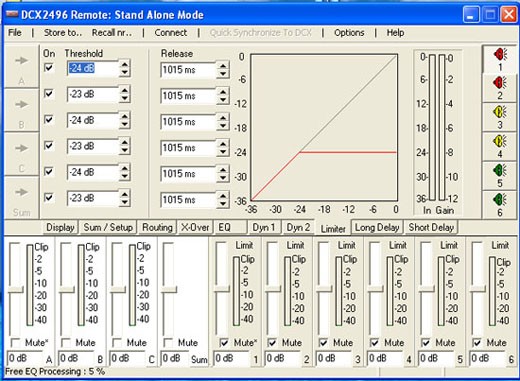Image resolution: width=520 pixels, height=381 pixels.
Task: Mute input channel A
Action: tap(15, 342)
